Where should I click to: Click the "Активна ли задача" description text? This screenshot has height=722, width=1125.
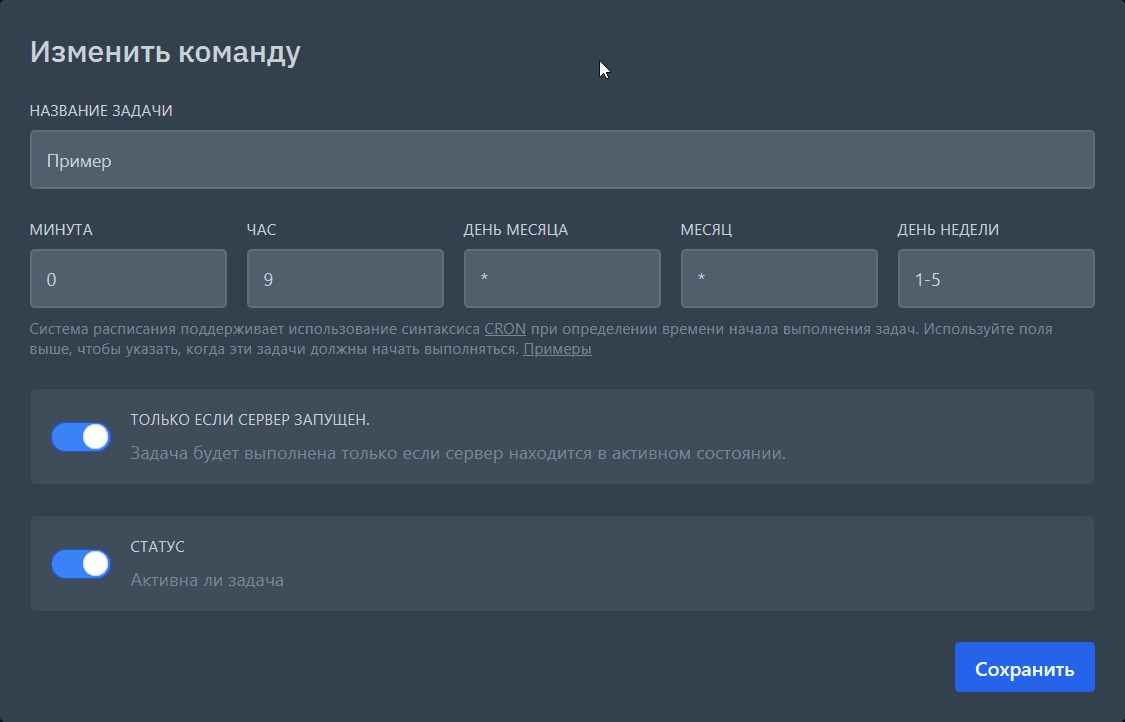[207, 580]
